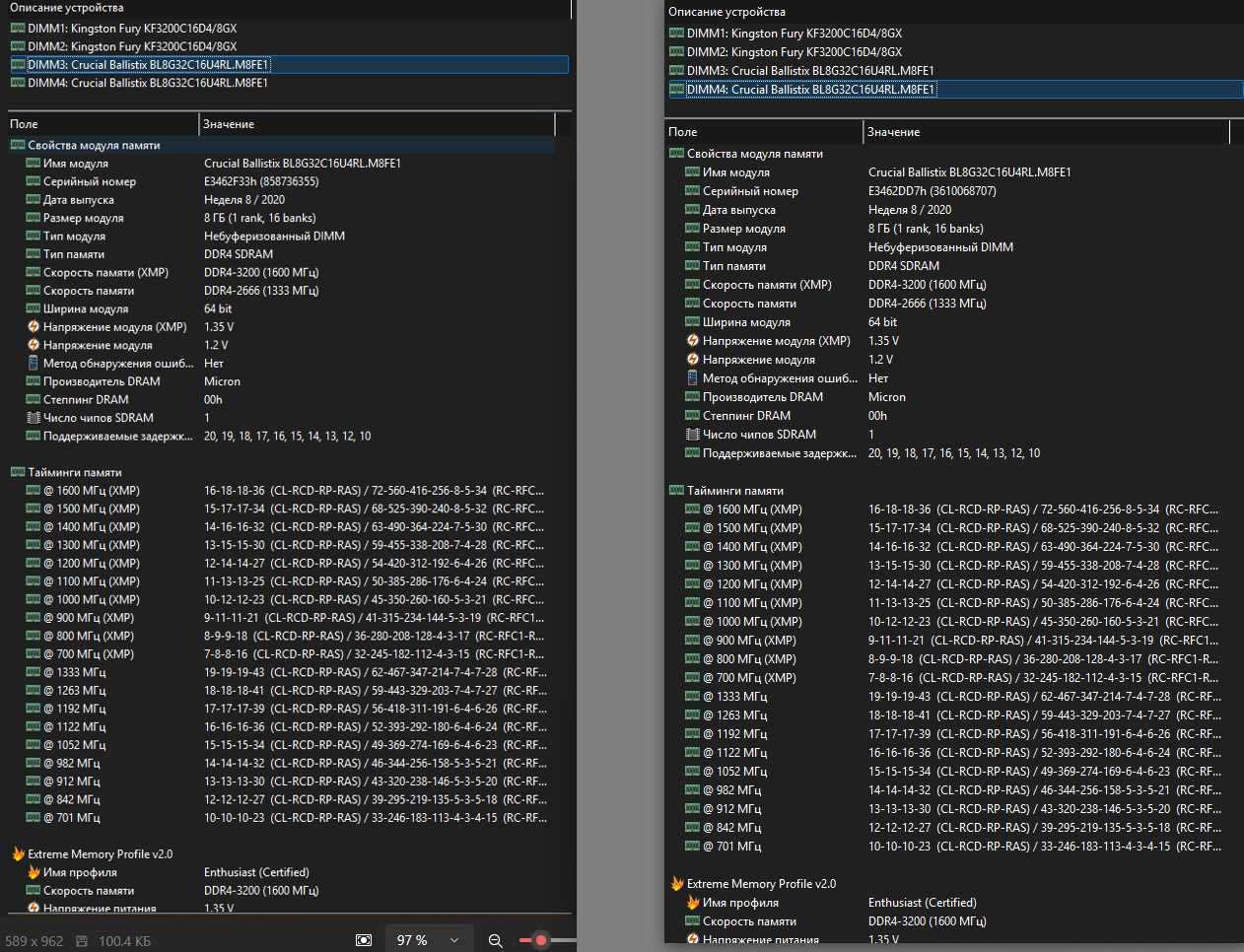
Task: Click the DIMM3 memory icon in right panel
Action: pos(676,71)
